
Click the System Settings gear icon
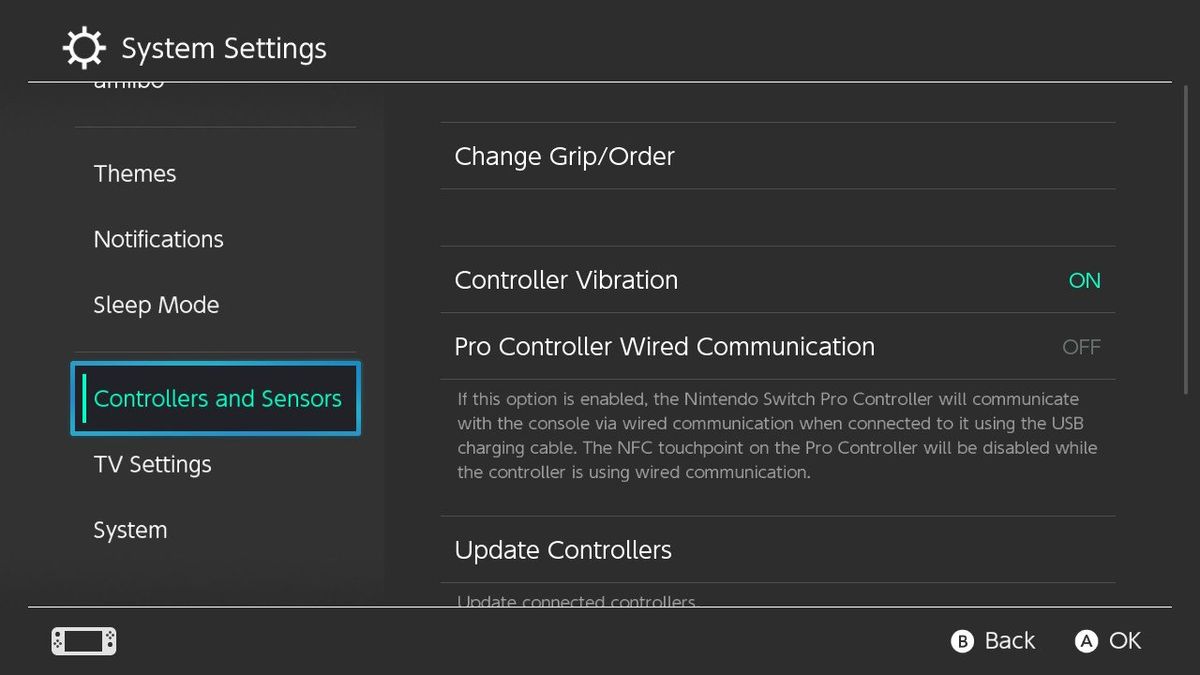[x=84, y=47]
